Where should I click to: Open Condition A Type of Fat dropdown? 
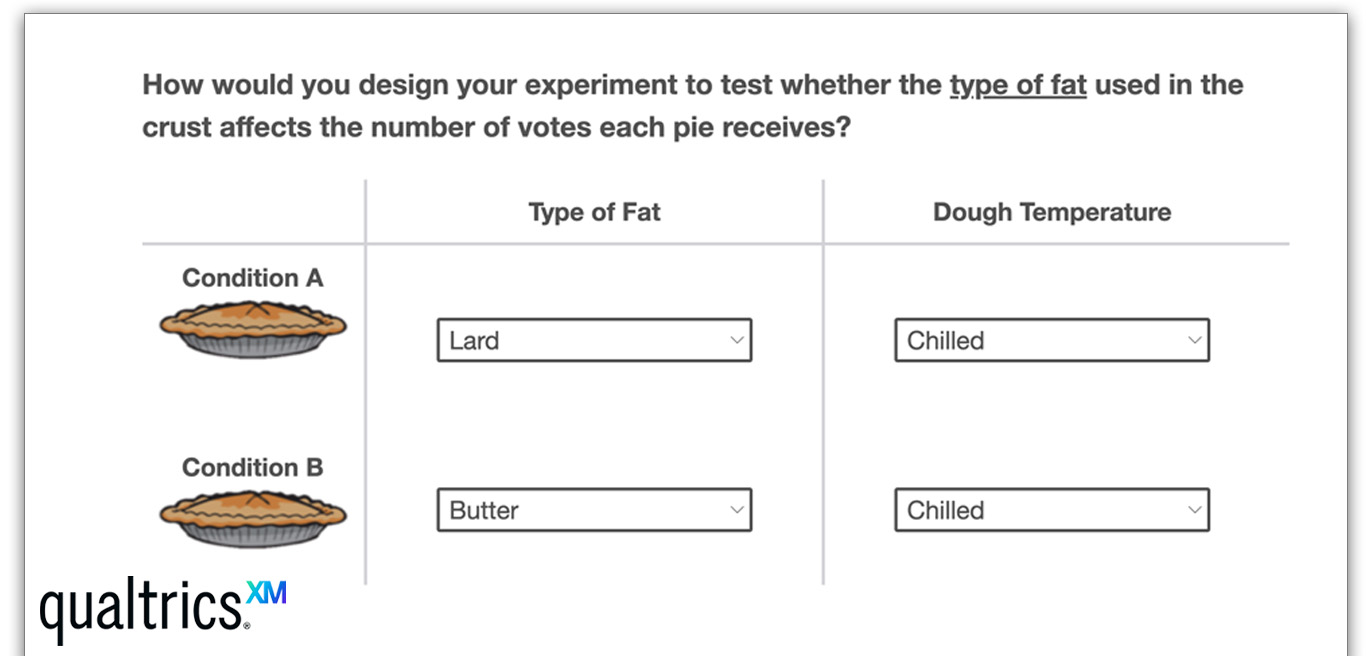tap(594, 340)
